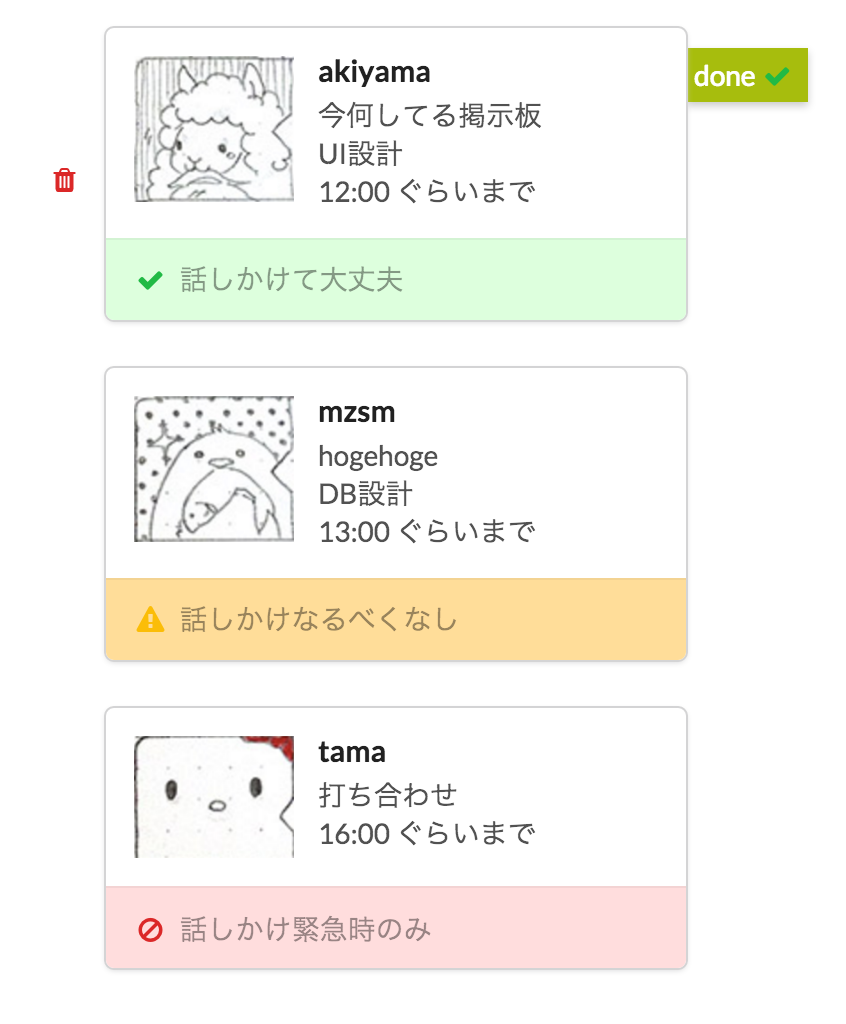Click the orange 話しかけなるべくなし status bar
Image resolution: width=846 pixels, height=1024 pixels.
click(396, 620)
